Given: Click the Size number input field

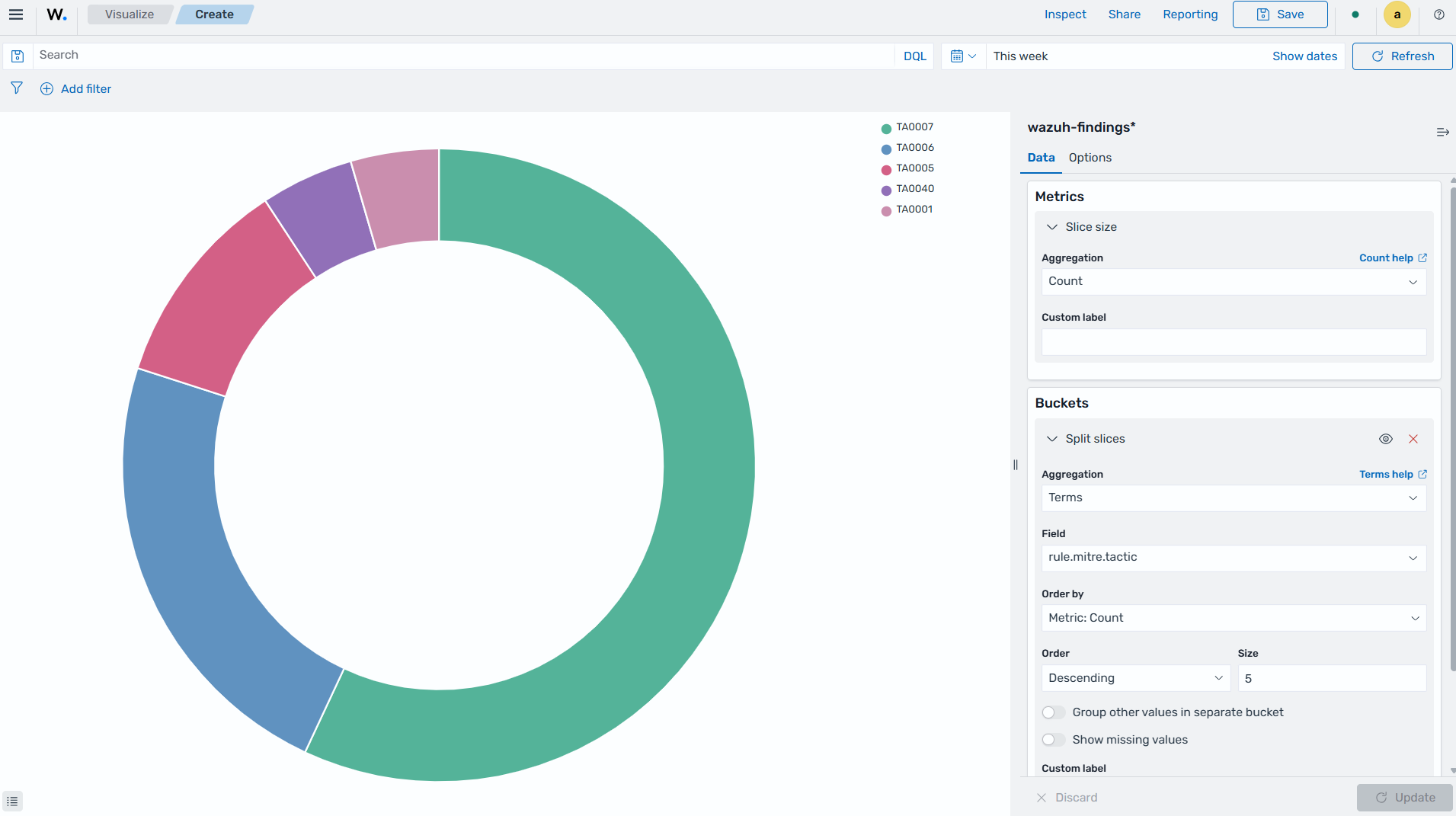Looking at the screenshot, I should 1332,678.
